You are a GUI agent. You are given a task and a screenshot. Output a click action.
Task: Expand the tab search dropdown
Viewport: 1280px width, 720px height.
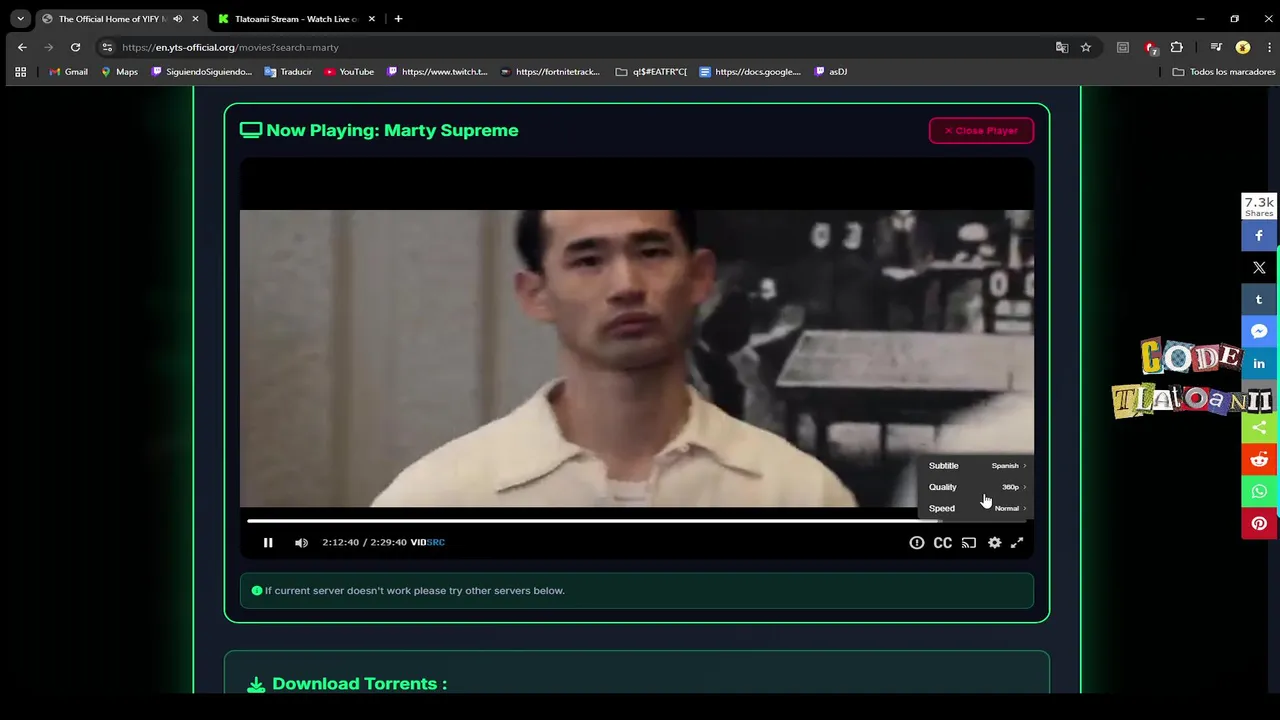tap(20, 19)
